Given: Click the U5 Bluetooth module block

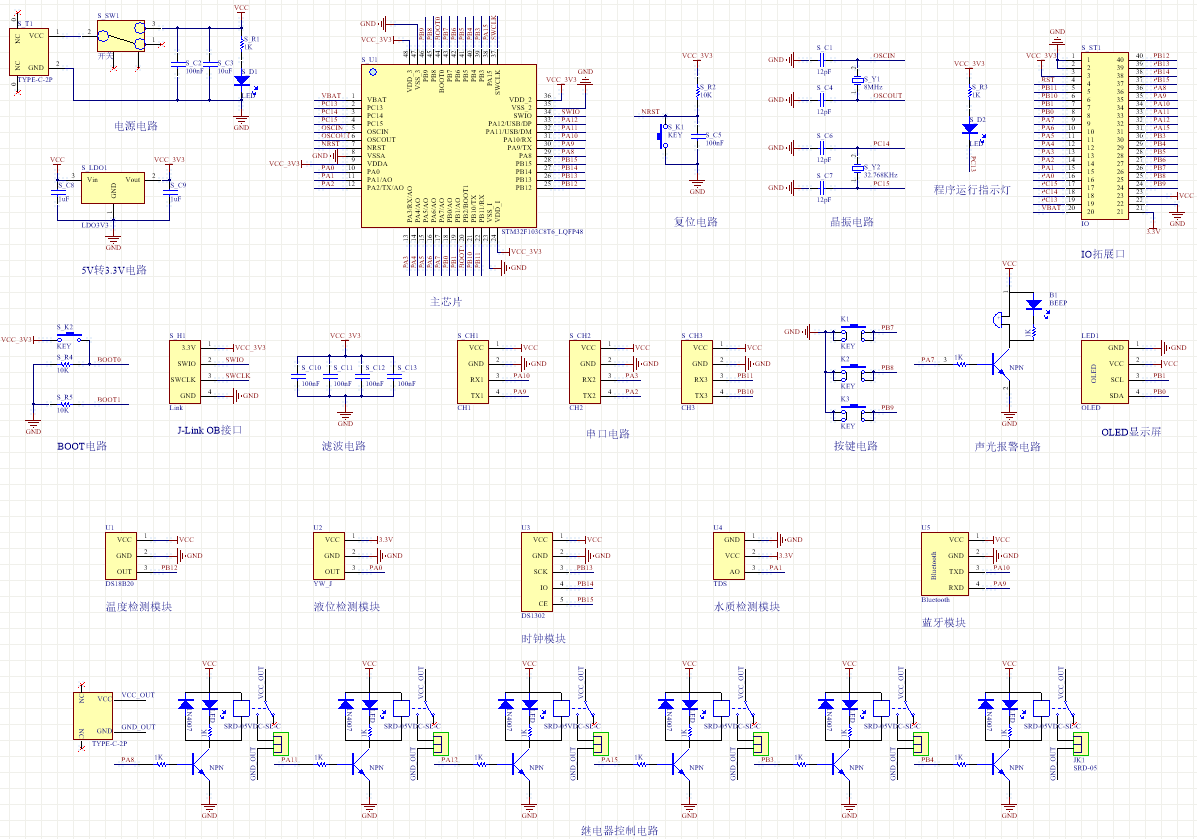Looking at the screenshot, I should coord(945,564).
